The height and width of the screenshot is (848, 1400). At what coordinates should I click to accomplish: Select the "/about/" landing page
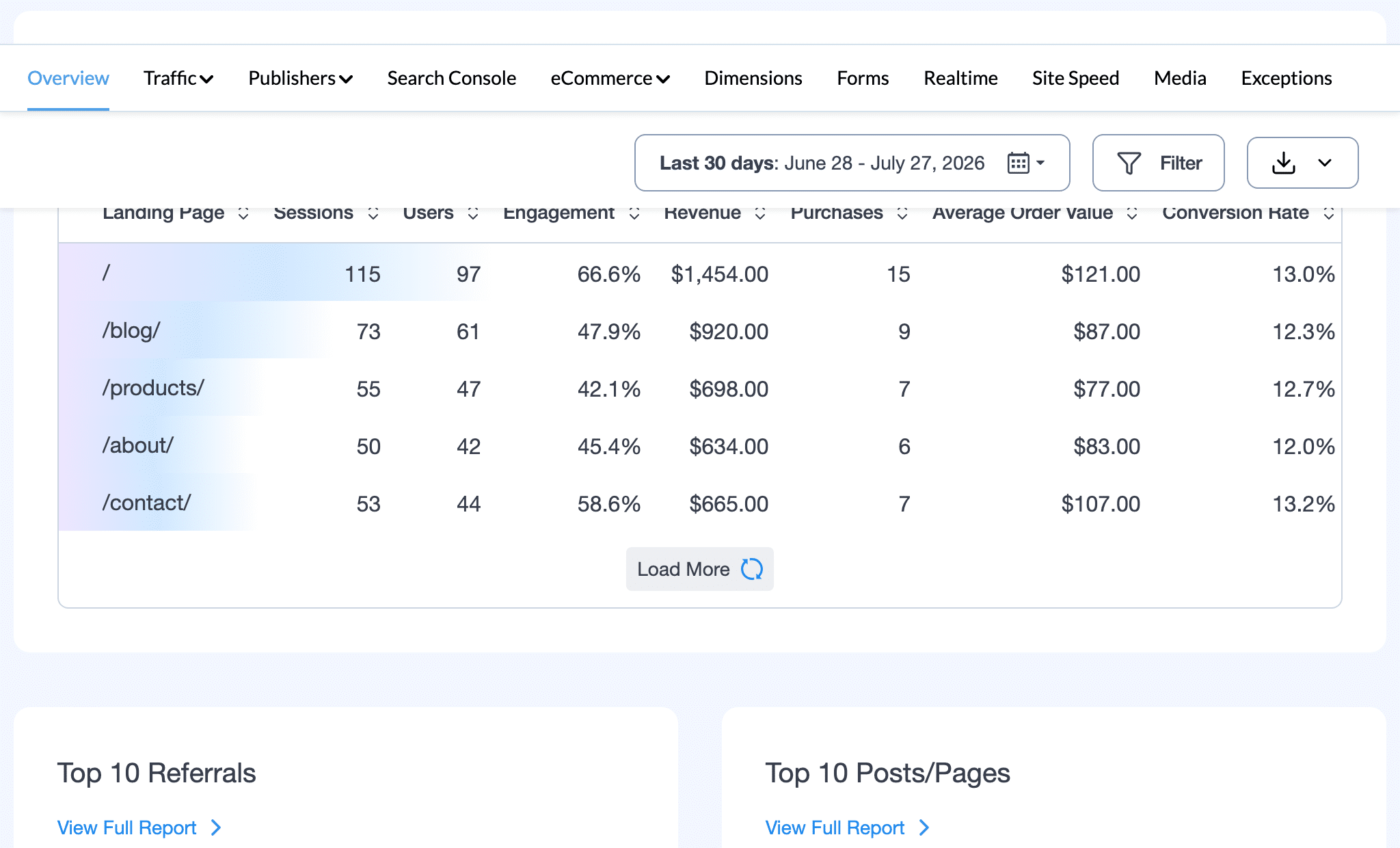[x=138, y=446]
